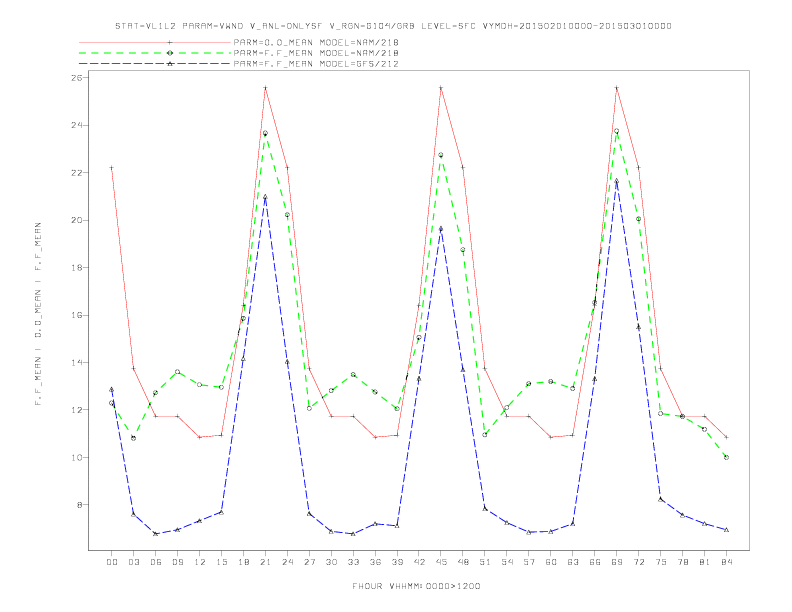Click the blue triangle marker in the legend
792x612 pixels.
tap(170, 64)
